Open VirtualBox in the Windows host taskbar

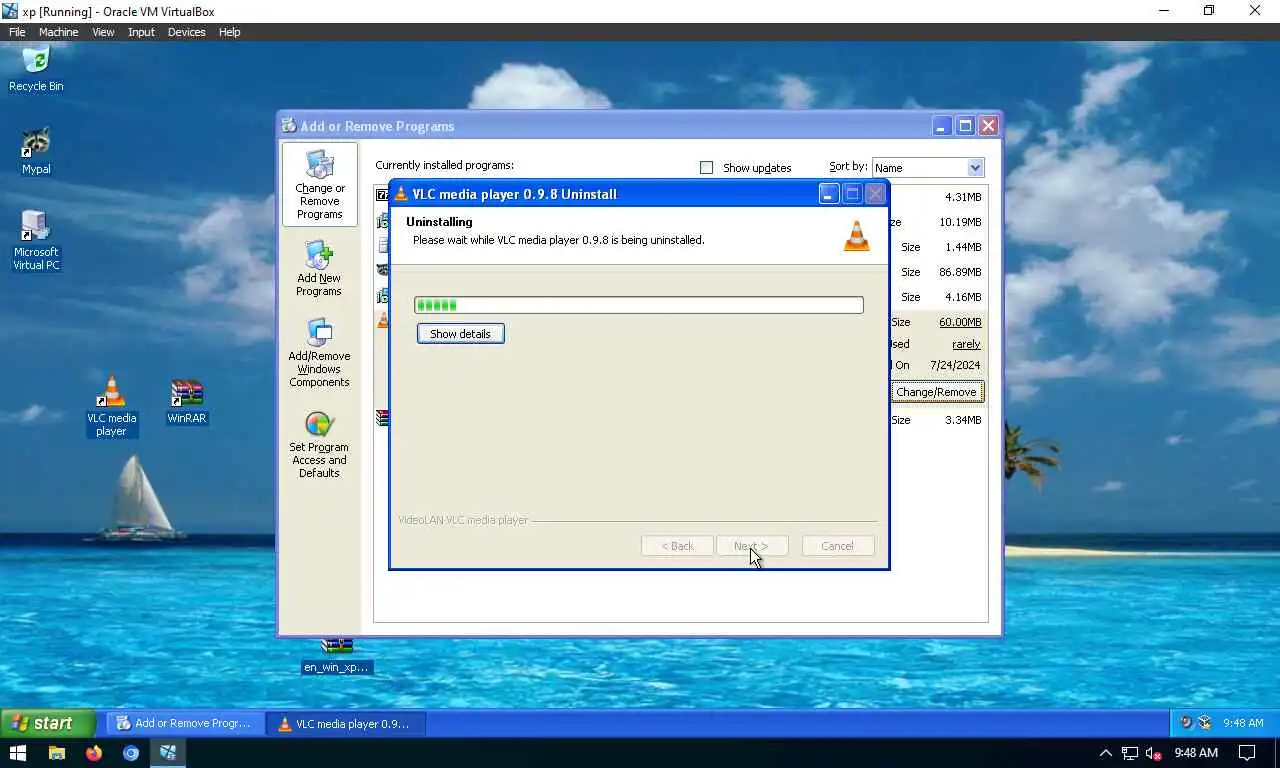(x=168, y=753)
